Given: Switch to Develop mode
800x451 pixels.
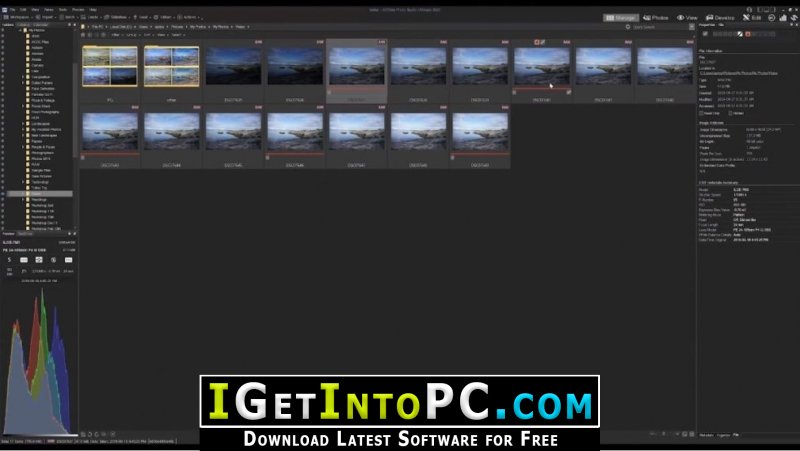Looking at the screenshot, I should 720,18.
